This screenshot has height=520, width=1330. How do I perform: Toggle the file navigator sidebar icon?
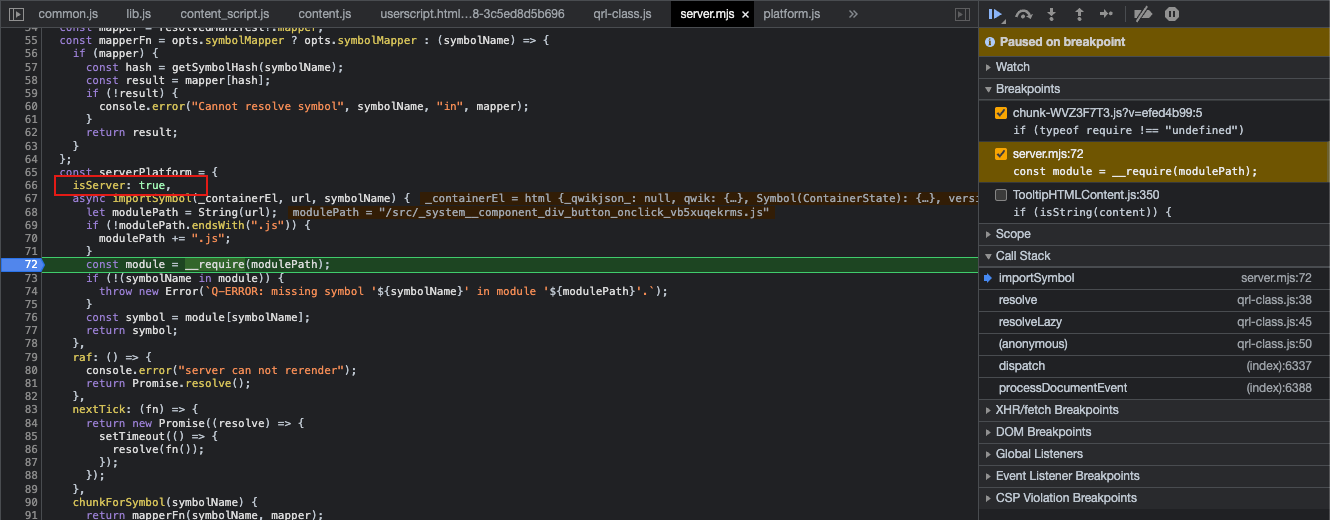[x=17, y=14]
